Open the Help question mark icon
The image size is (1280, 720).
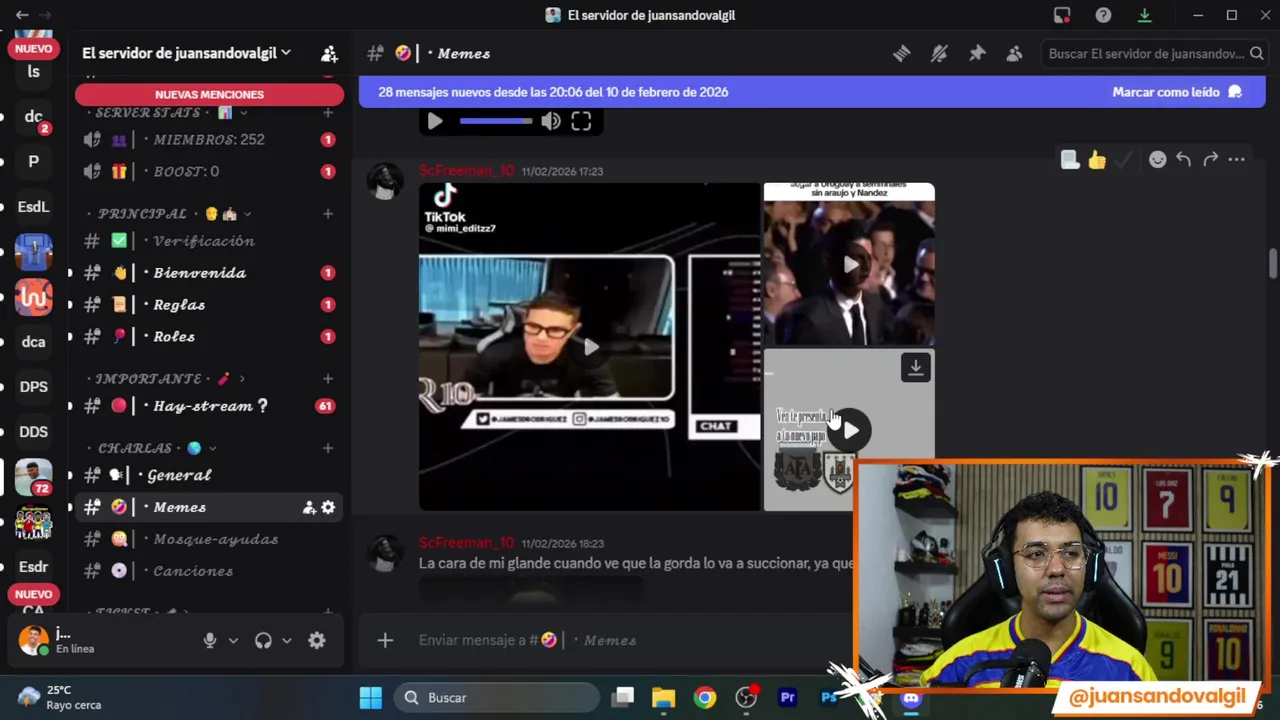click(x=1103, y=15)
